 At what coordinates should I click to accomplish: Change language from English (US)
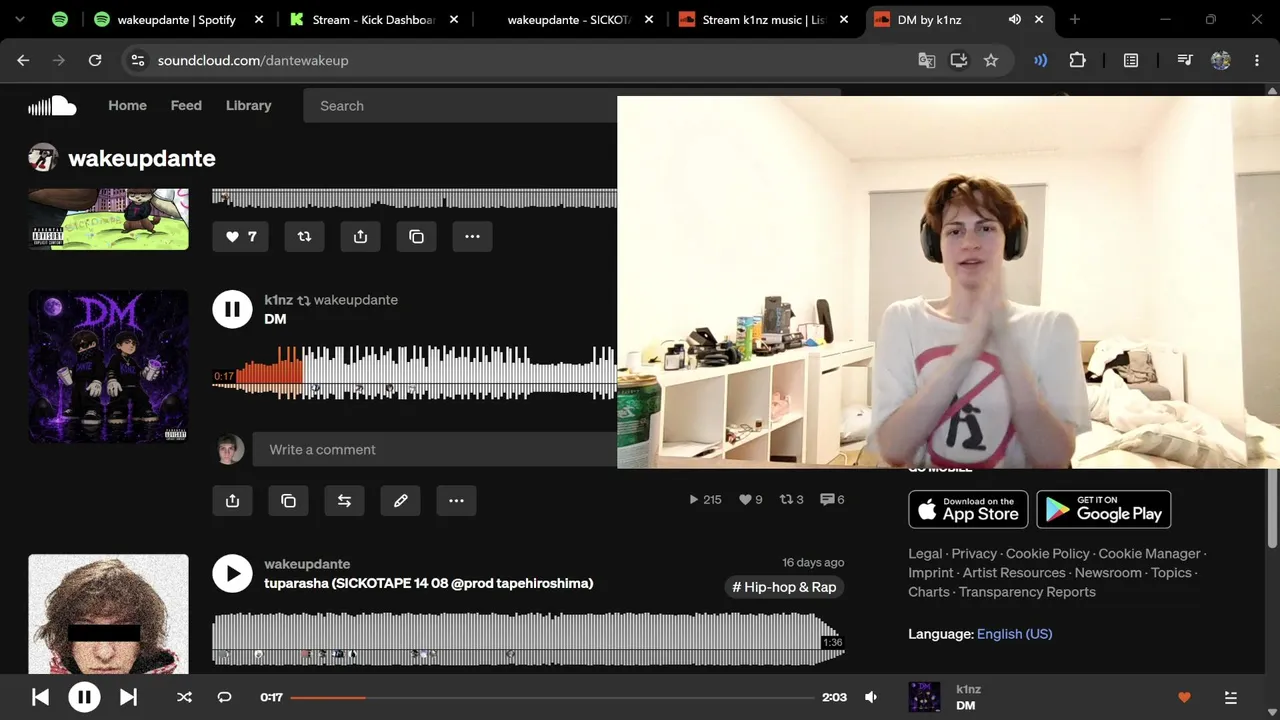1014,634
